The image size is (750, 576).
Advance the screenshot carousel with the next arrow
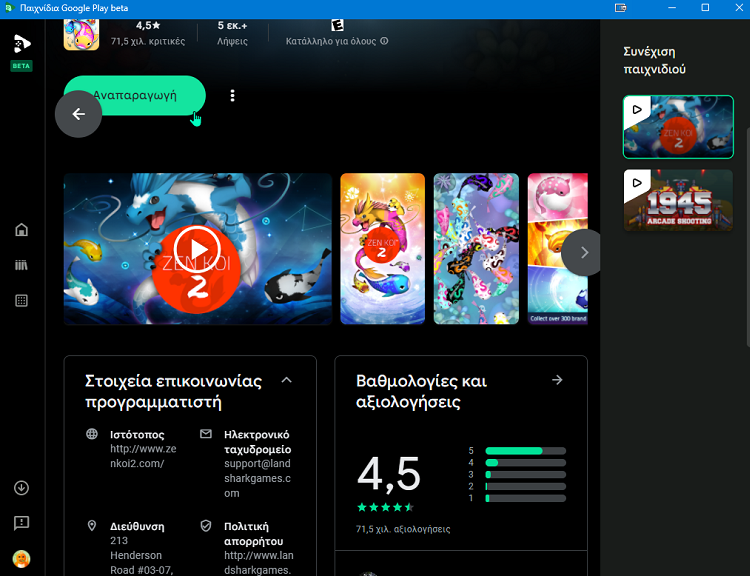coord(584,252)
